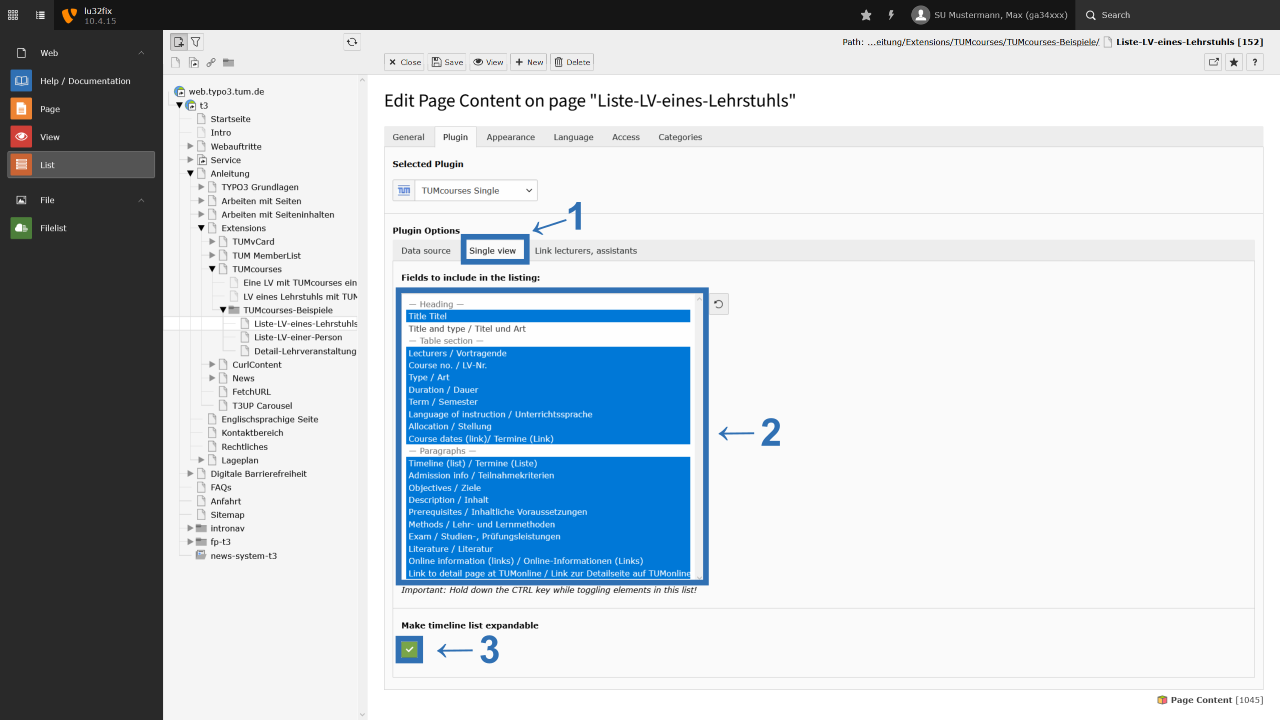Bookmark this page with star button

1234,62
